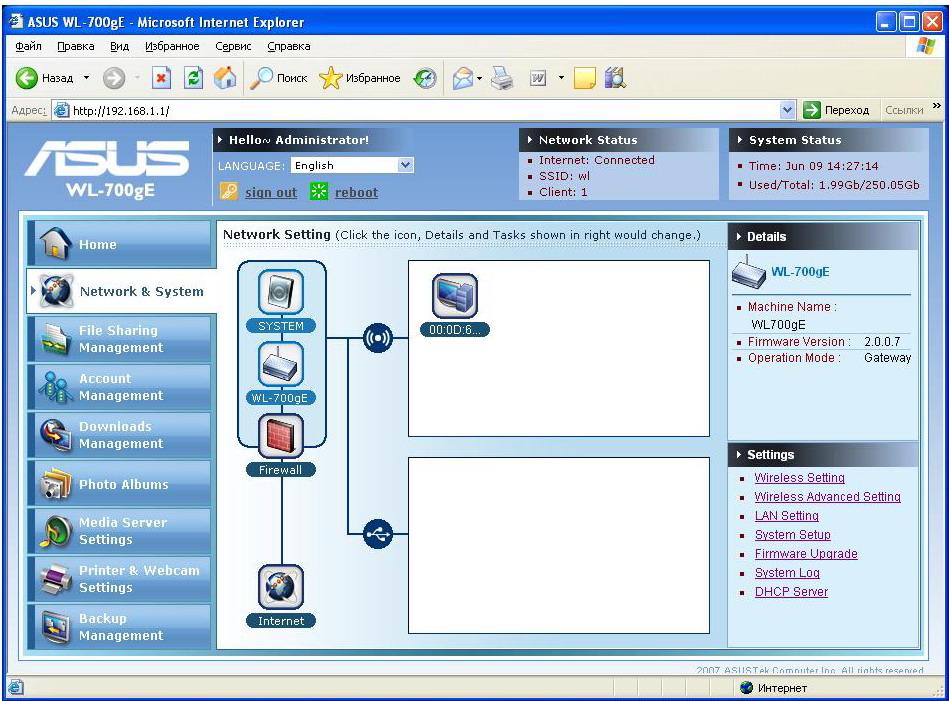Click the Home house icon in sidebar
The width and height of the screenshot is (949, 701).
point(55,243)
